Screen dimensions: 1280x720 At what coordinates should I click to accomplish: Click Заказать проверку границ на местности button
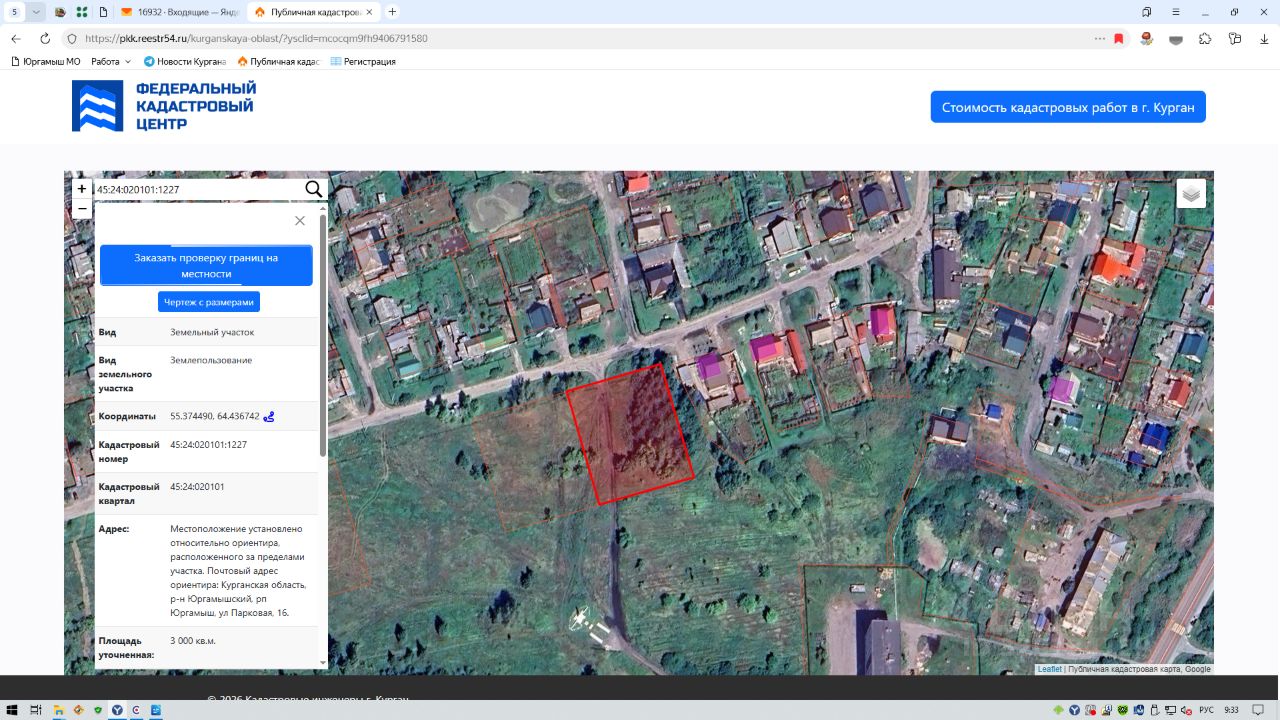(x=206, y=265)
